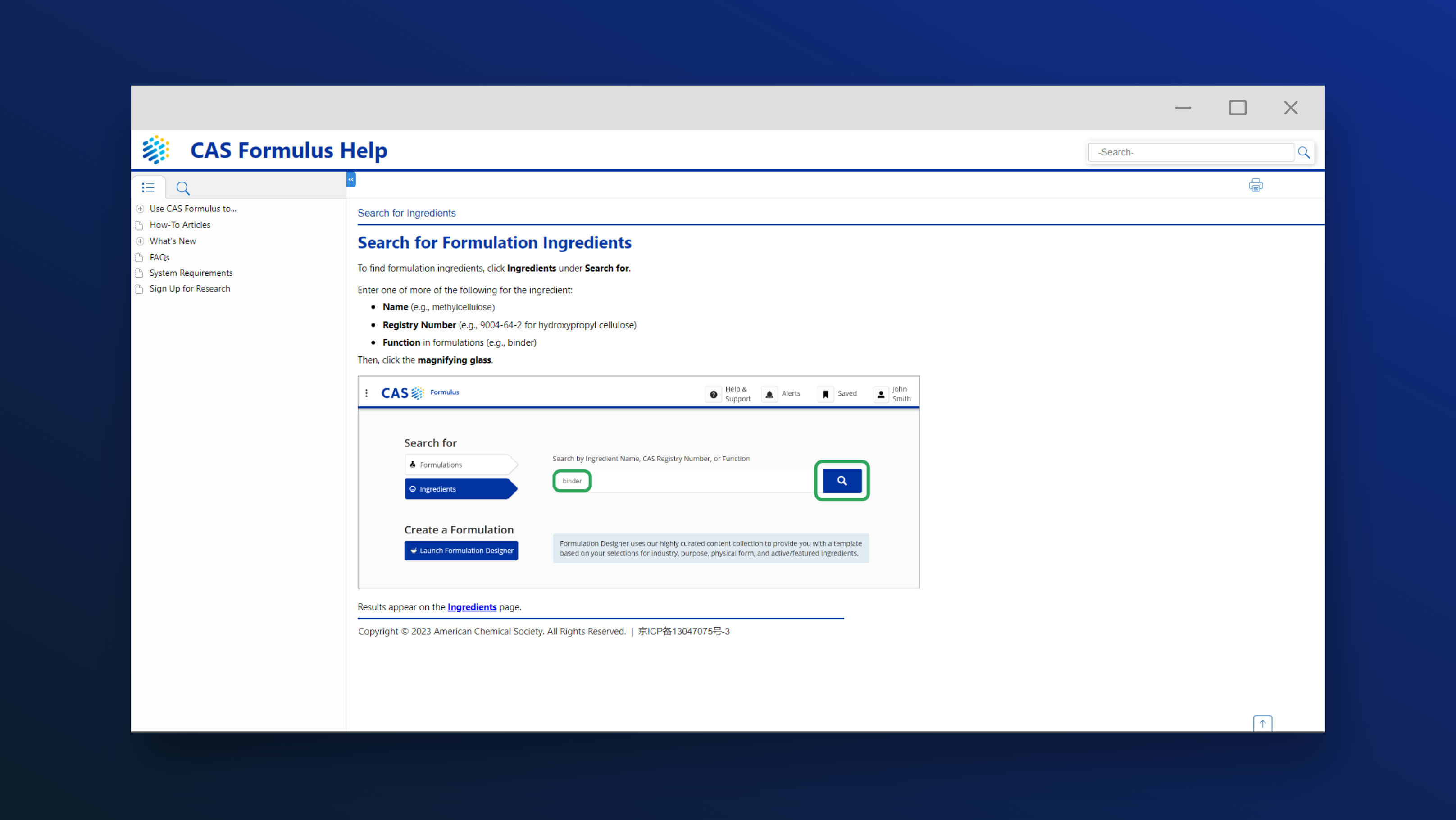
Task: Focus the -Search- input field
Action: [1191, 152]
